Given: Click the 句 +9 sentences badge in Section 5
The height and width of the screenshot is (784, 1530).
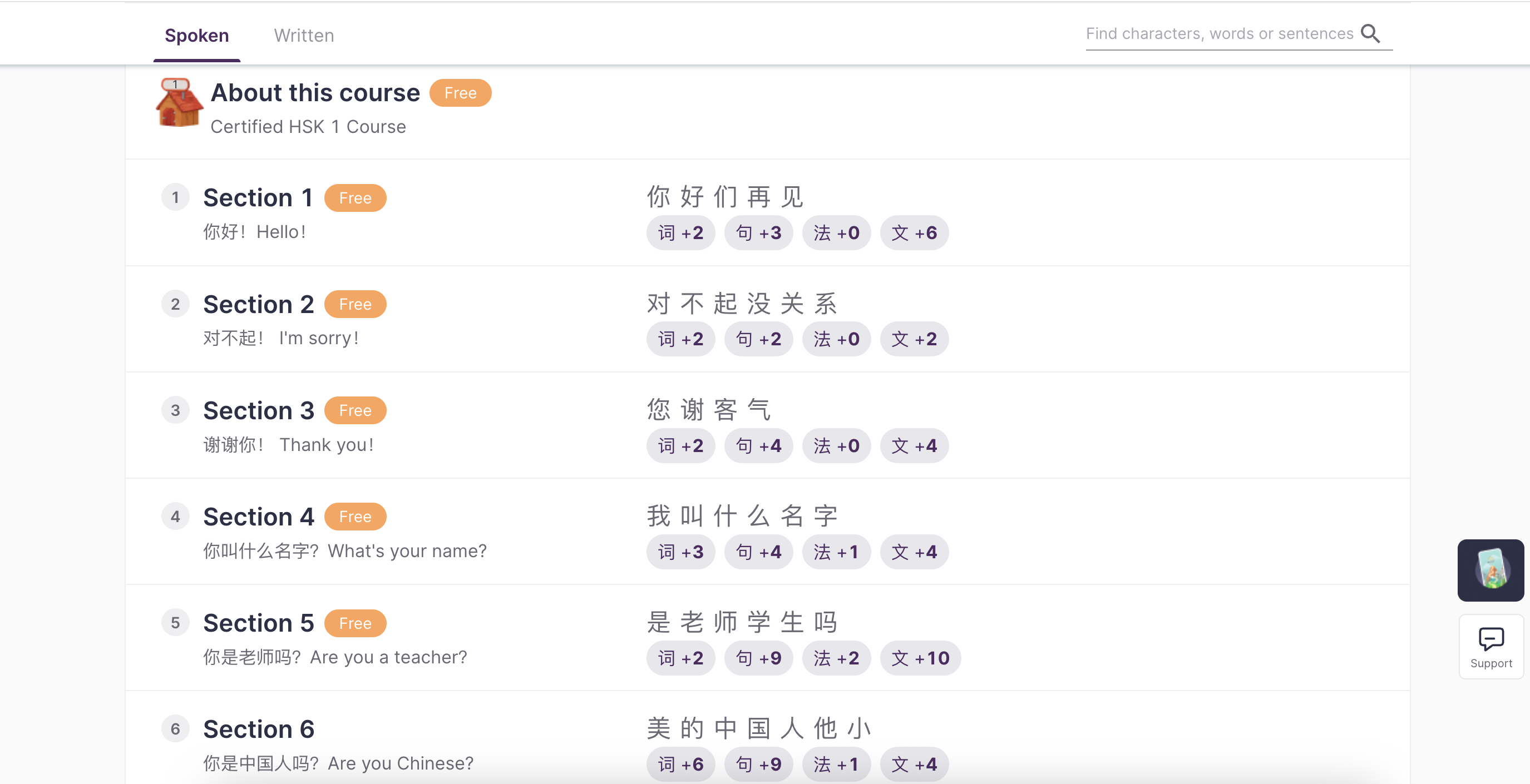Looking at the screenshot, I should tap(758, 658).
